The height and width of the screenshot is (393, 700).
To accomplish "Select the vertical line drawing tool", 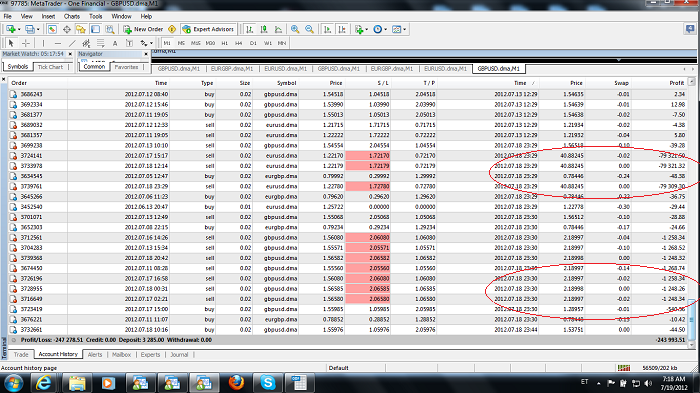I will coord(43,43).
